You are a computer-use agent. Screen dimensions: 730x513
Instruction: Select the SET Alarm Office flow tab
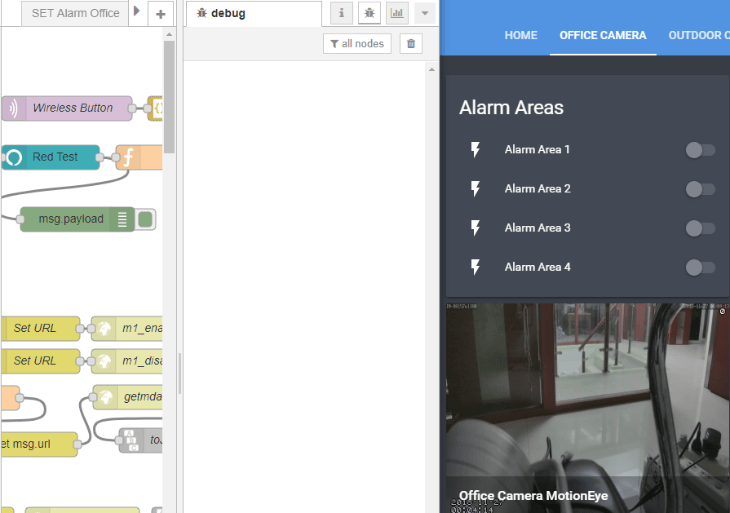[x=75, y=13]
